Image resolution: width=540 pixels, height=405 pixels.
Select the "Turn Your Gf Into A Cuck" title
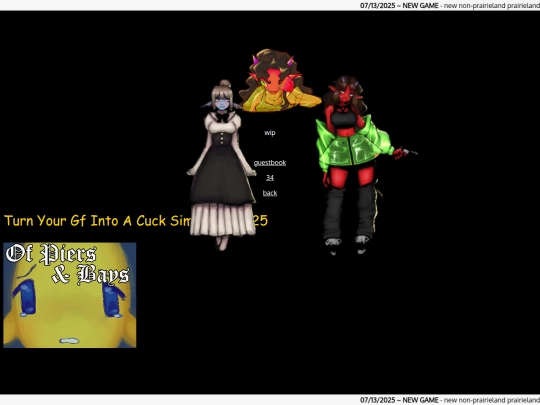136,221
